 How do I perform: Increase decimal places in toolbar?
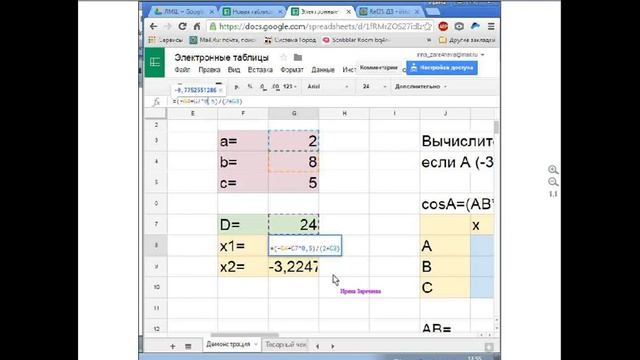point(276,87)
